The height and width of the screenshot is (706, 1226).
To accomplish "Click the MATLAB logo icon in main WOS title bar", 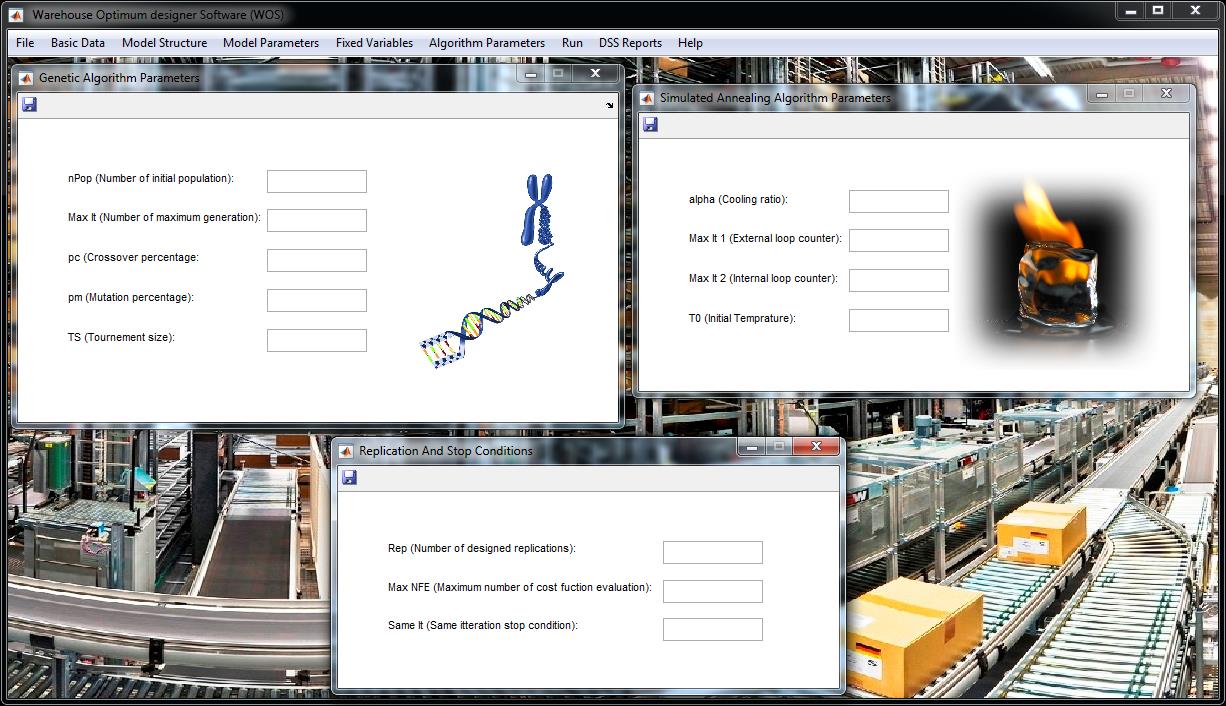I will (16, 14).
